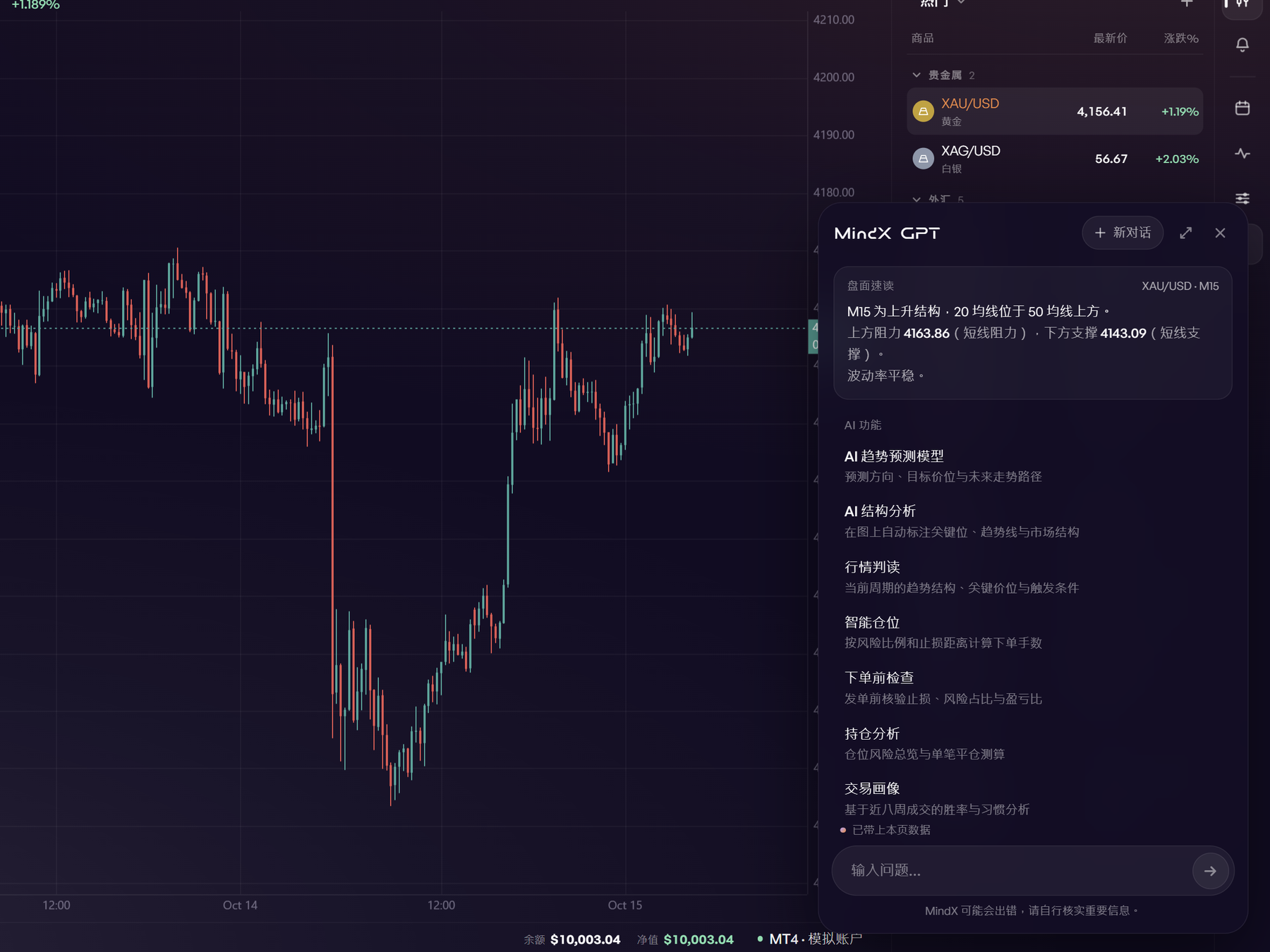Viewport: 1270px width, 952px height.
Task: Click the XAU/USD · M15 label in card
Action: 1180,286
